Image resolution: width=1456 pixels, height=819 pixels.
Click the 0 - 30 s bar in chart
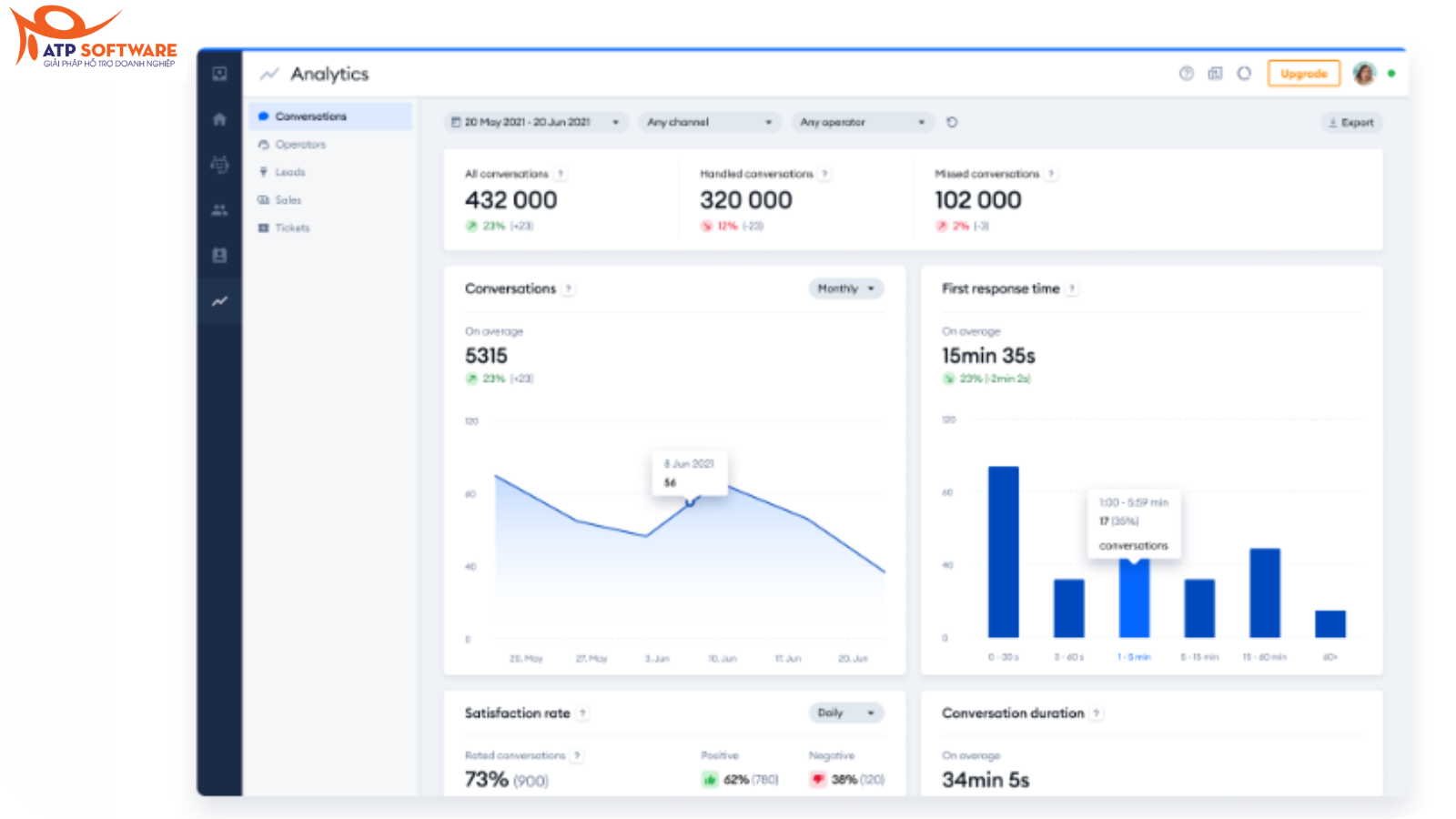[1004, 551]
